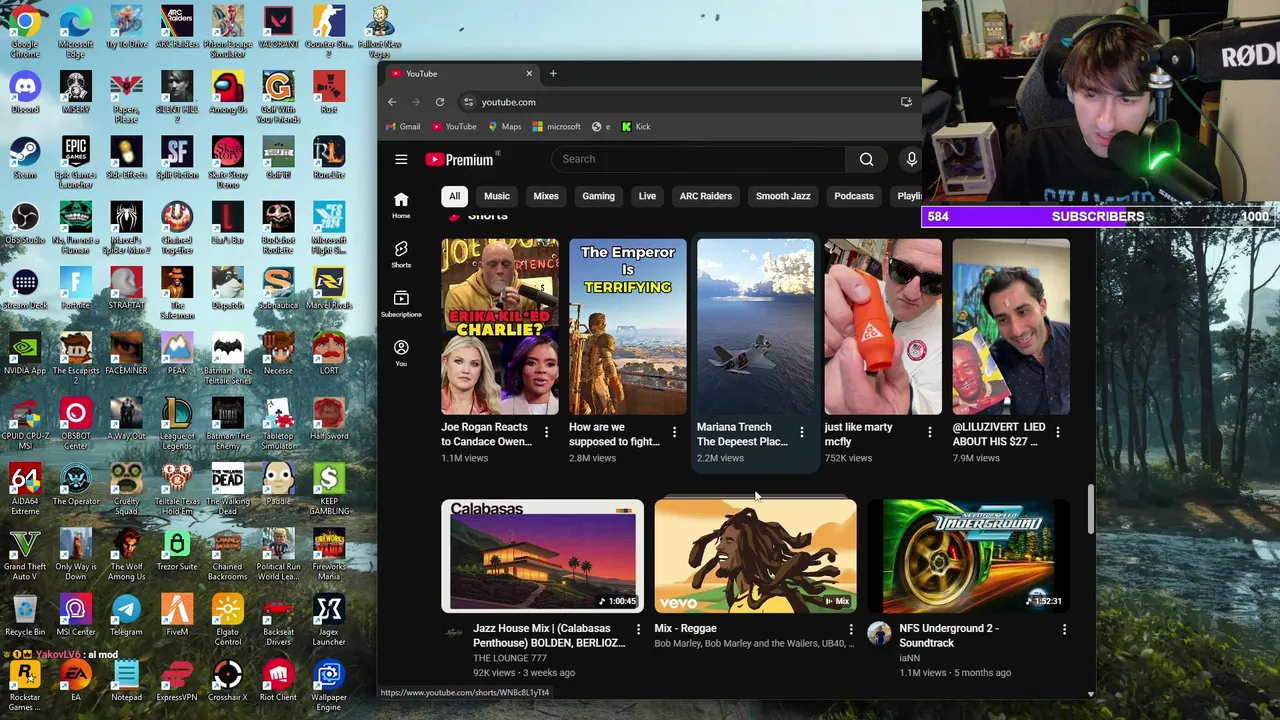Open the Discord desktop shortcut
The height and width of the screenshot is (720, 1280).
pos(25,93)
